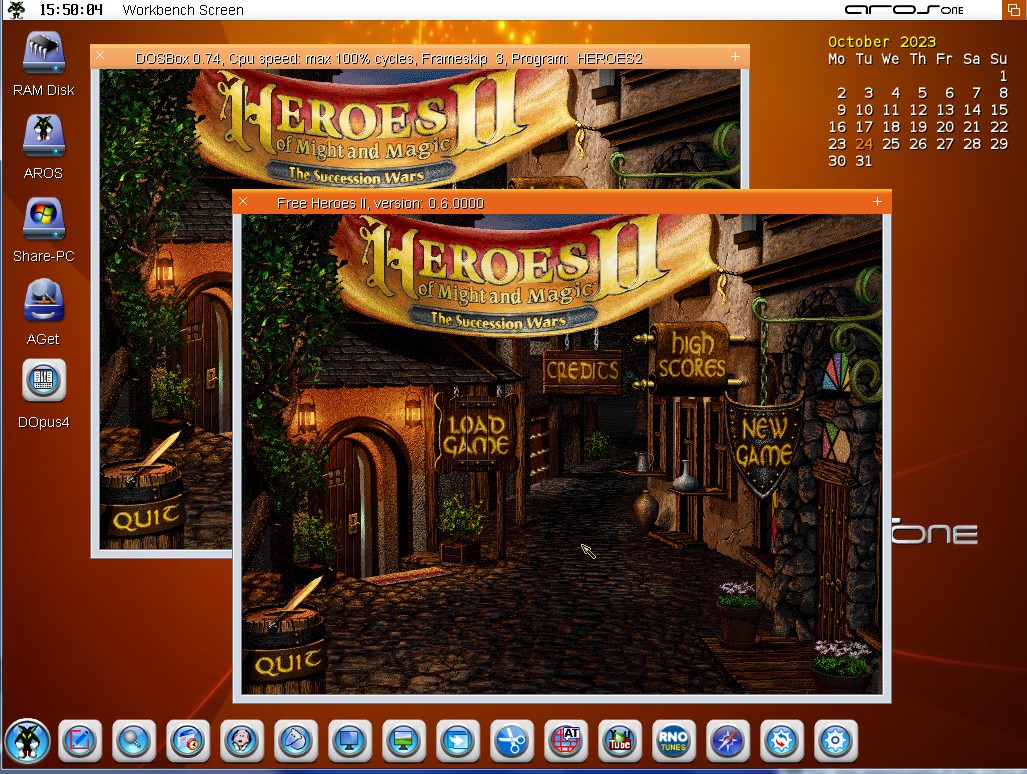1027x774 pixels.
Task: Click the Free Heroes II title bar
Action: coord(560,203)
